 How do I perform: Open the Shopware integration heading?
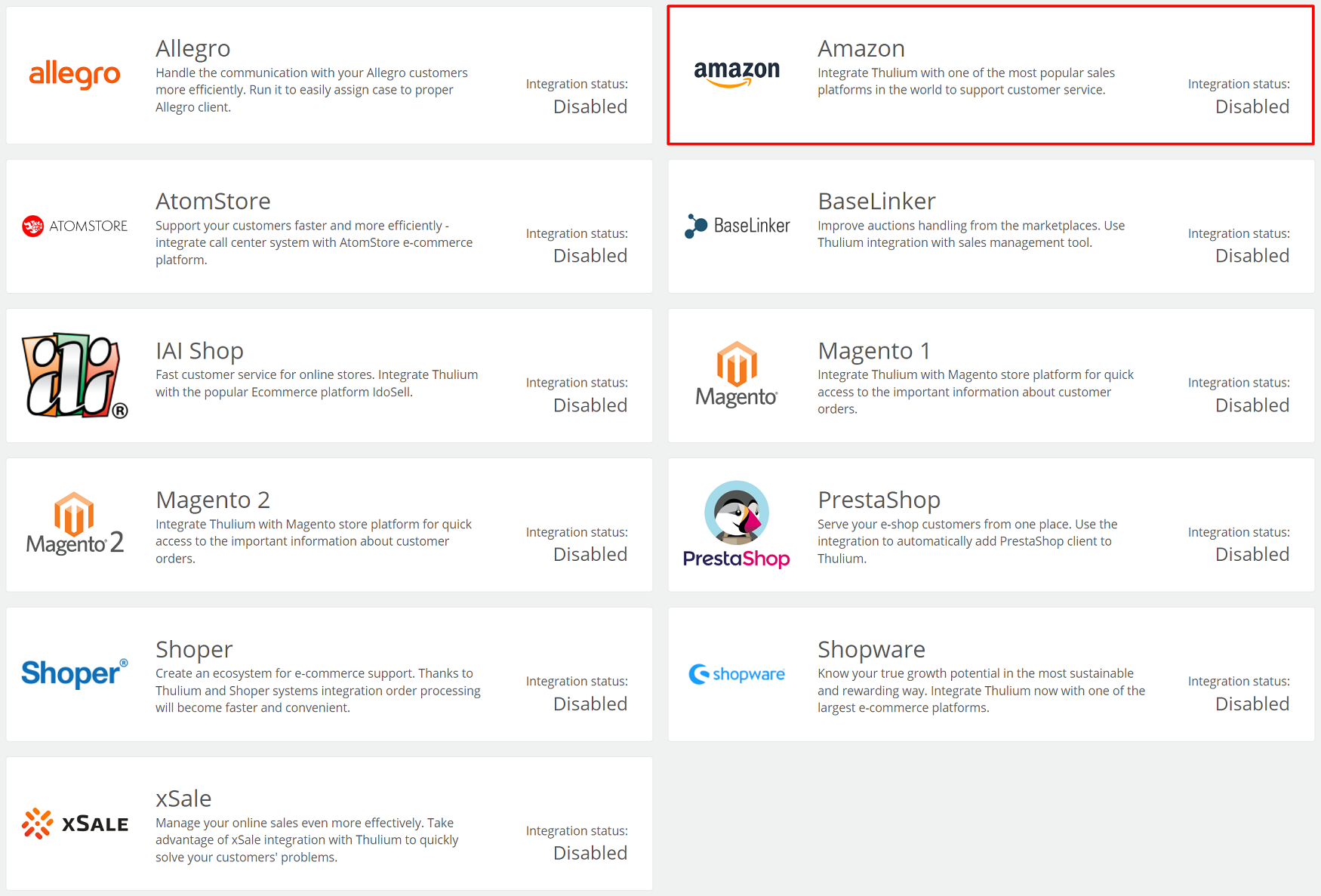click(871, 649)
